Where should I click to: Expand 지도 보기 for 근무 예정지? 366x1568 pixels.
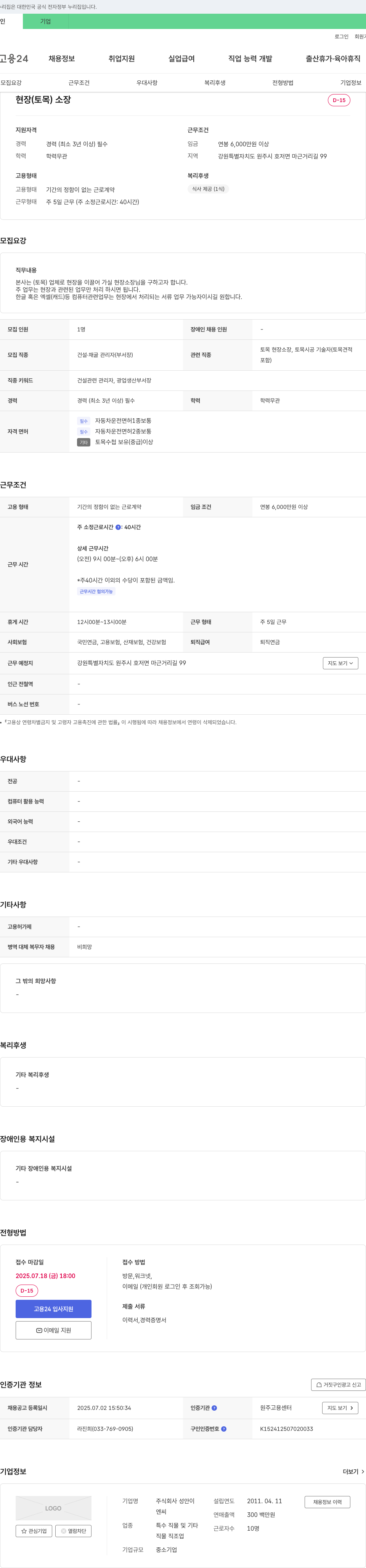(x=340, y=664)
